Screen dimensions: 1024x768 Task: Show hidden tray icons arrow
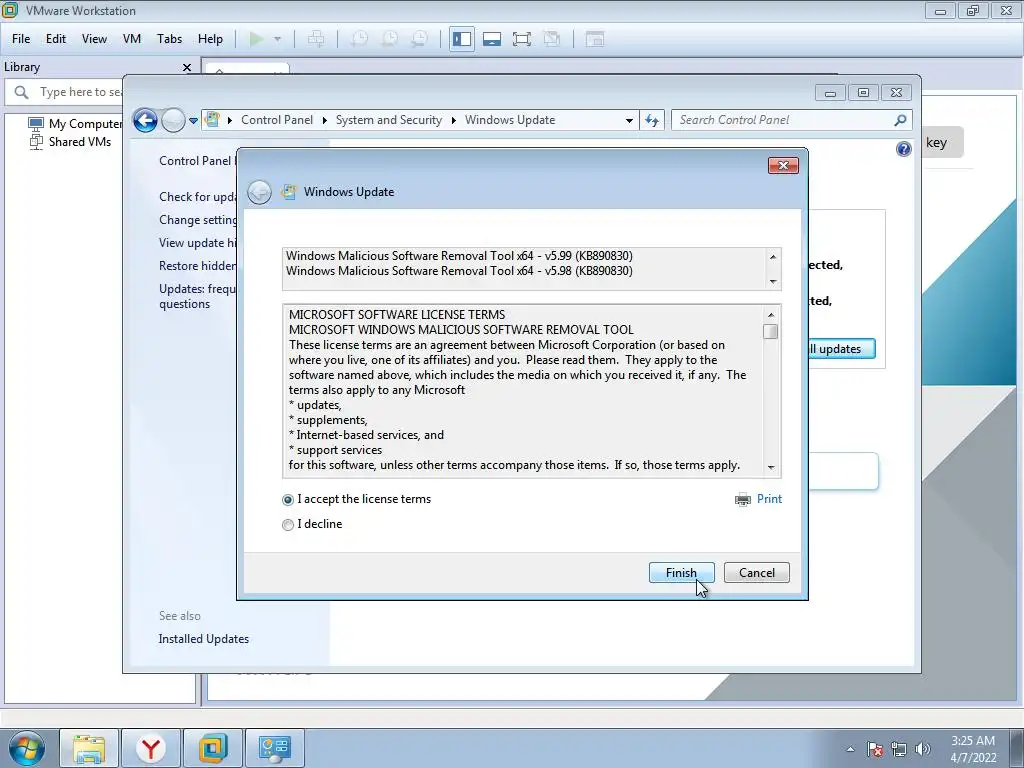[850, 749]
